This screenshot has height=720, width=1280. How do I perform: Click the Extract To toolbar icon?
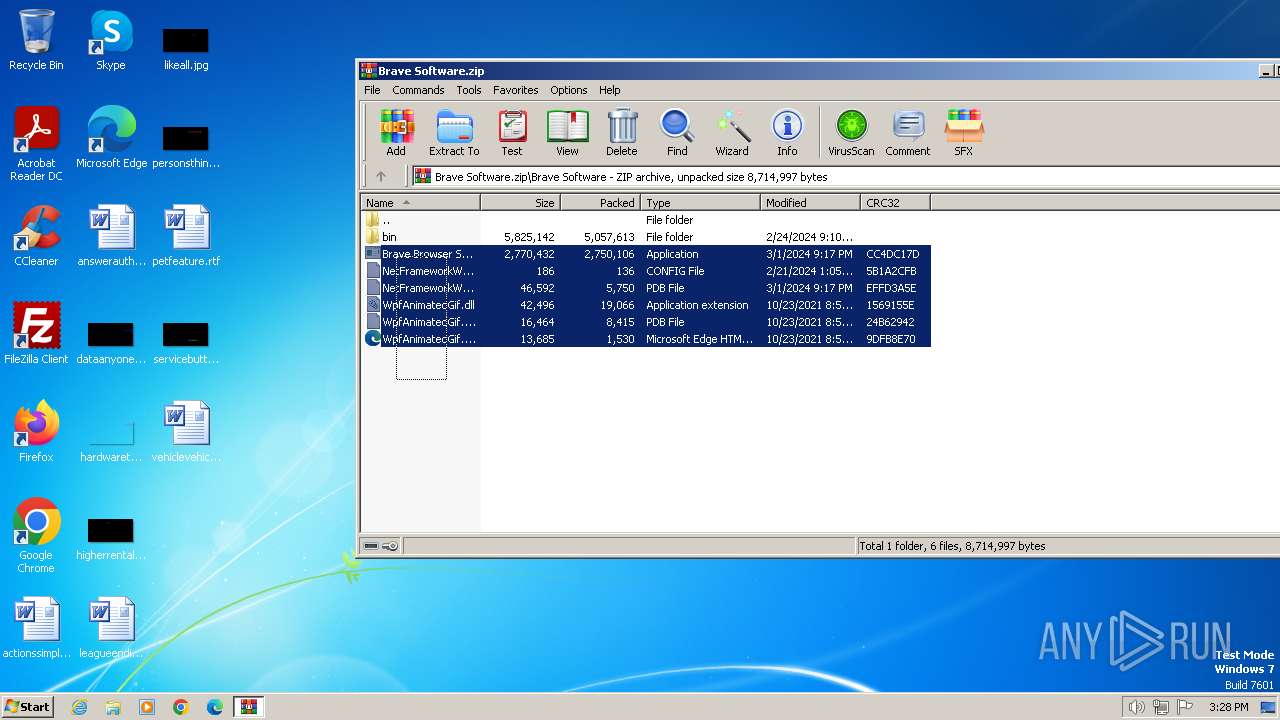pyautogui.click(x=454, y=132)
